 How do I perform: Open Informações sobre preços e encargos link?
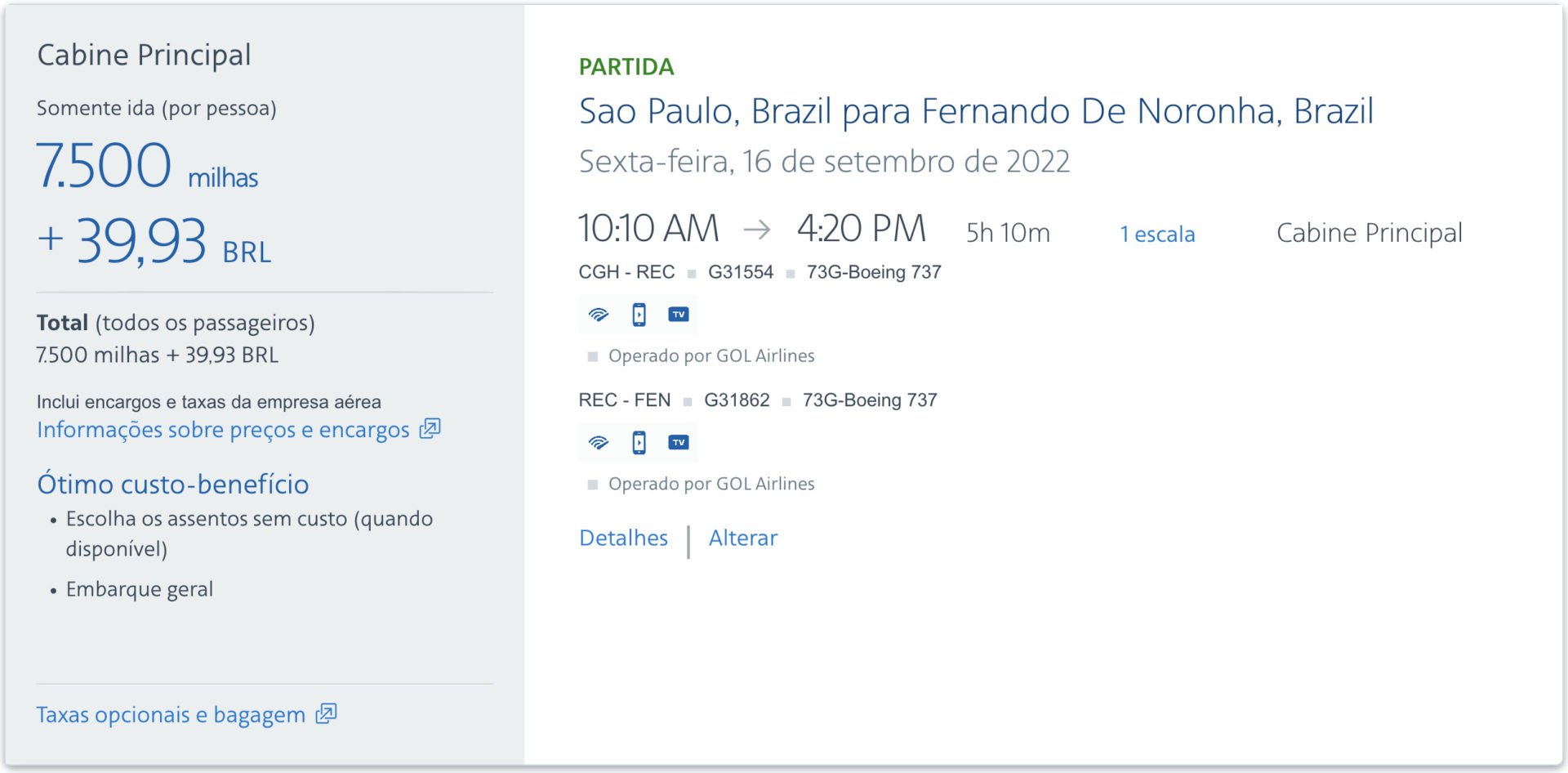[223, 430]
